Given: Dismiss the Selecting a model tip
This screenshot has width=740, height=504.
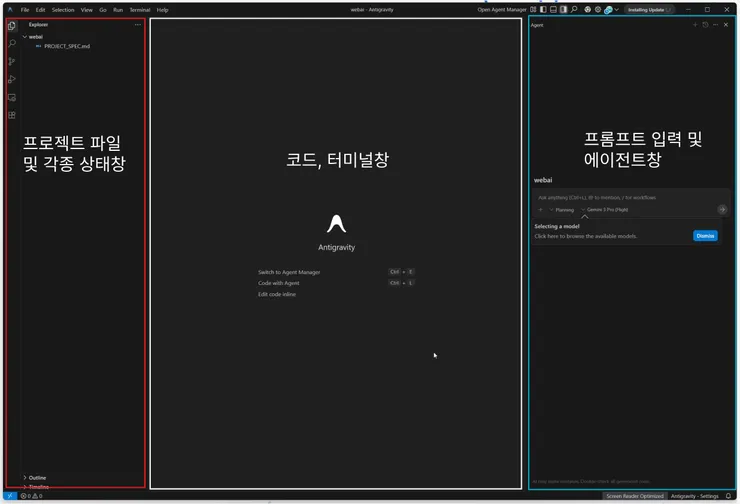Looking at the screenshot, I should pos(705,236).
